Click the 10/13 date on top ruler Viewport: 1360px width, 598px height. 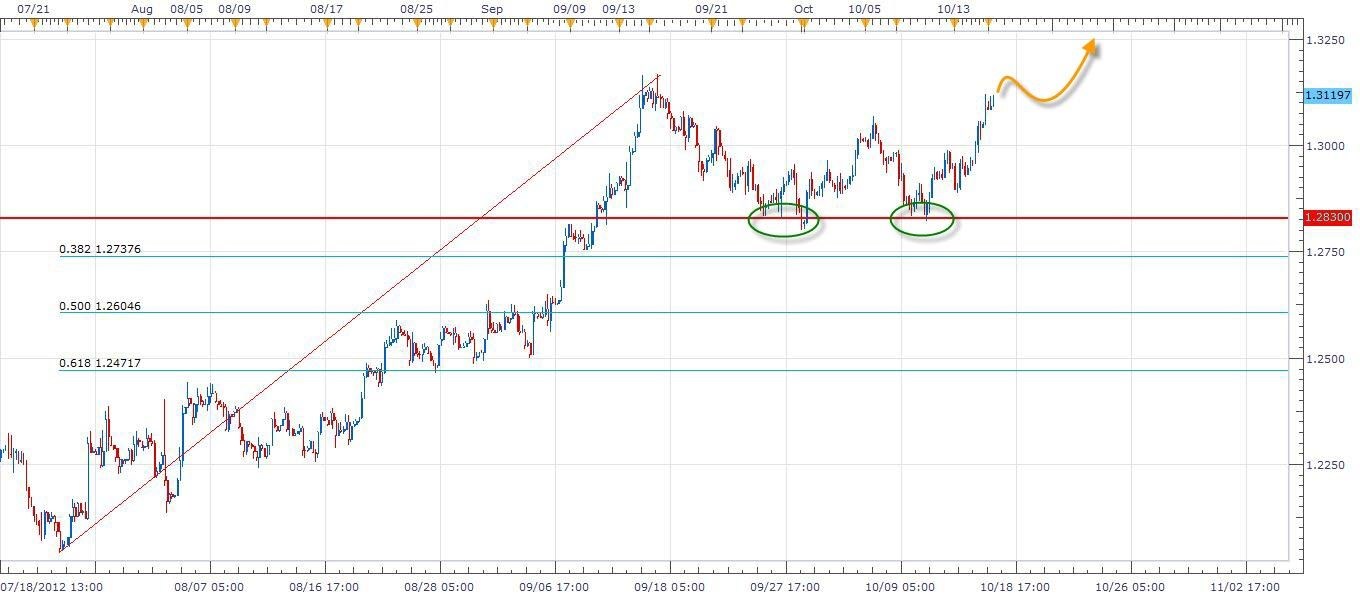coord(954,8)
